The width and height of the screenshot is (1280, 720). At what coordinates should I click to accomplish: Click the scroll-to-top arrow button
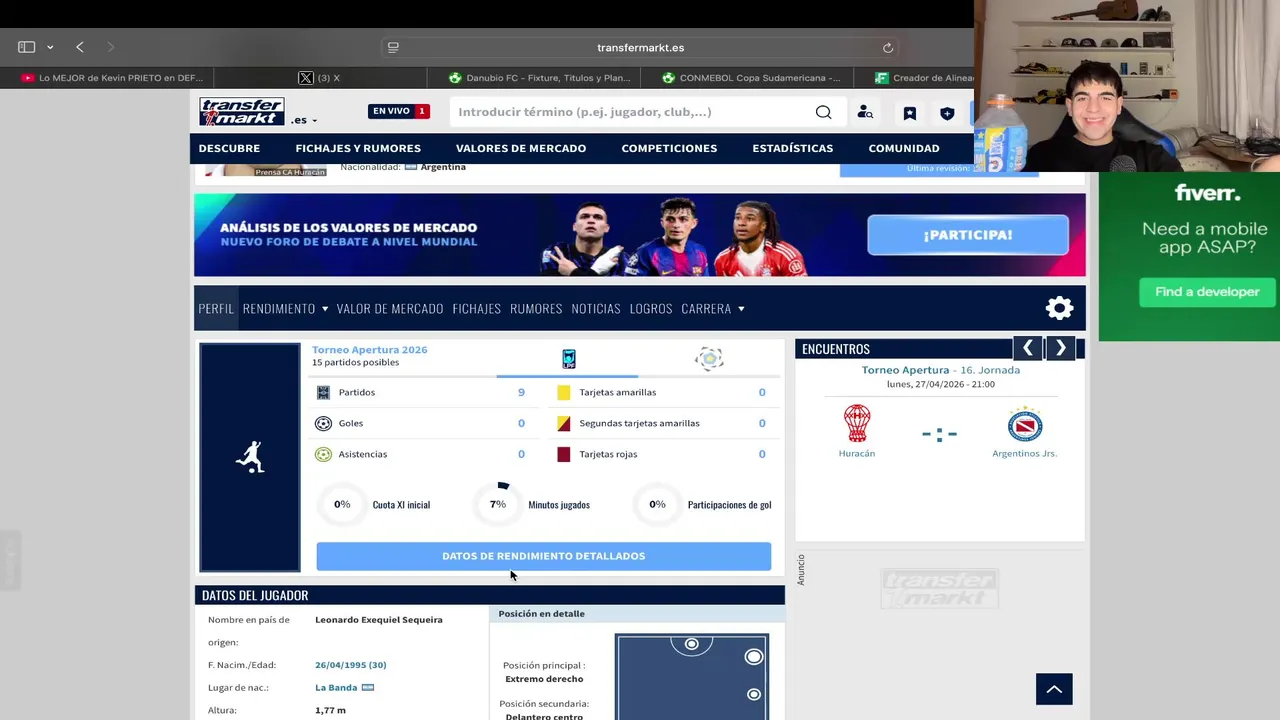pyautogui.click(x=1054, y=689)
